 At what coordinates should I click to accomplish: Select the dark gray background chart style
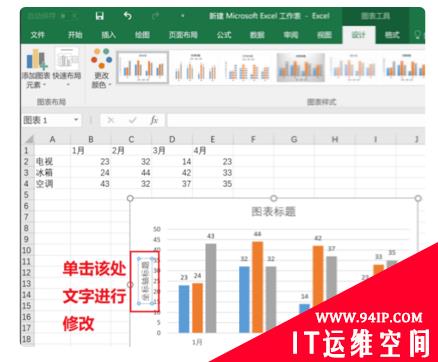(301, 68)
